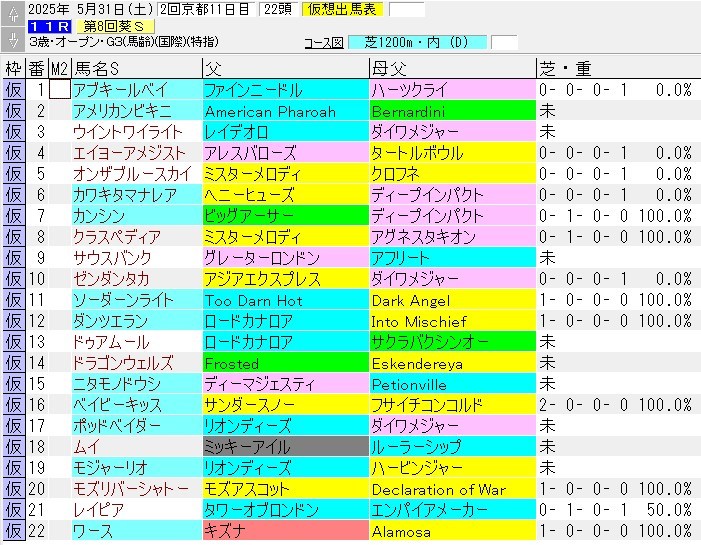
Task: Click the 仮 frame cell for row 22
Action: pos(13,531)
